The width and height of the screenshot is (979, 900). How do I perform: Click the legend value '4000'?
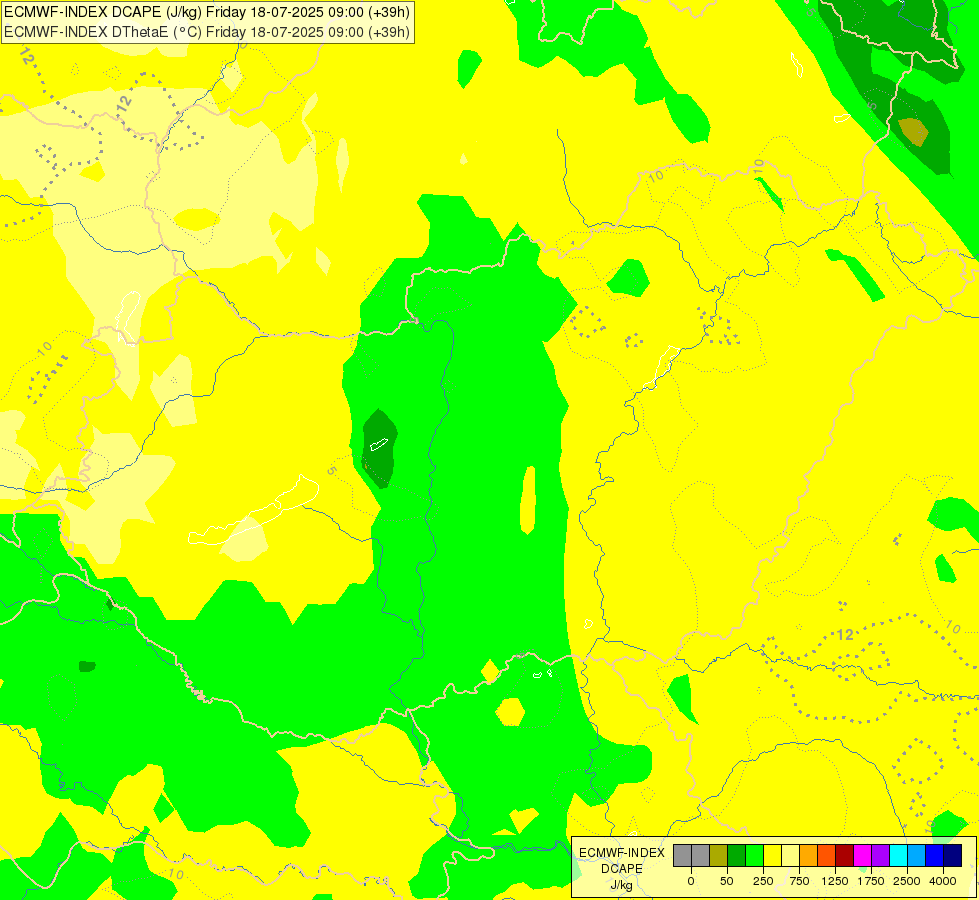pyautogui.click(x=943, y=881)
